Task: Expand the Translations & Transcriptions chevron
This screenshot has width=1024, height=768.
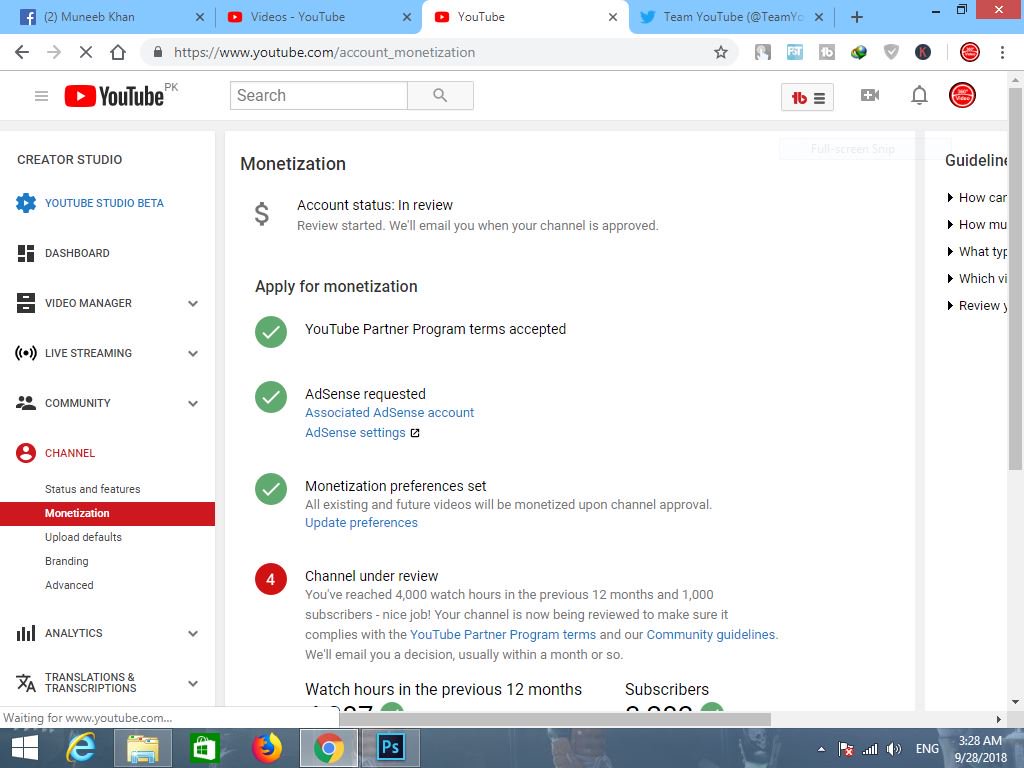Action: coord(193,683)
